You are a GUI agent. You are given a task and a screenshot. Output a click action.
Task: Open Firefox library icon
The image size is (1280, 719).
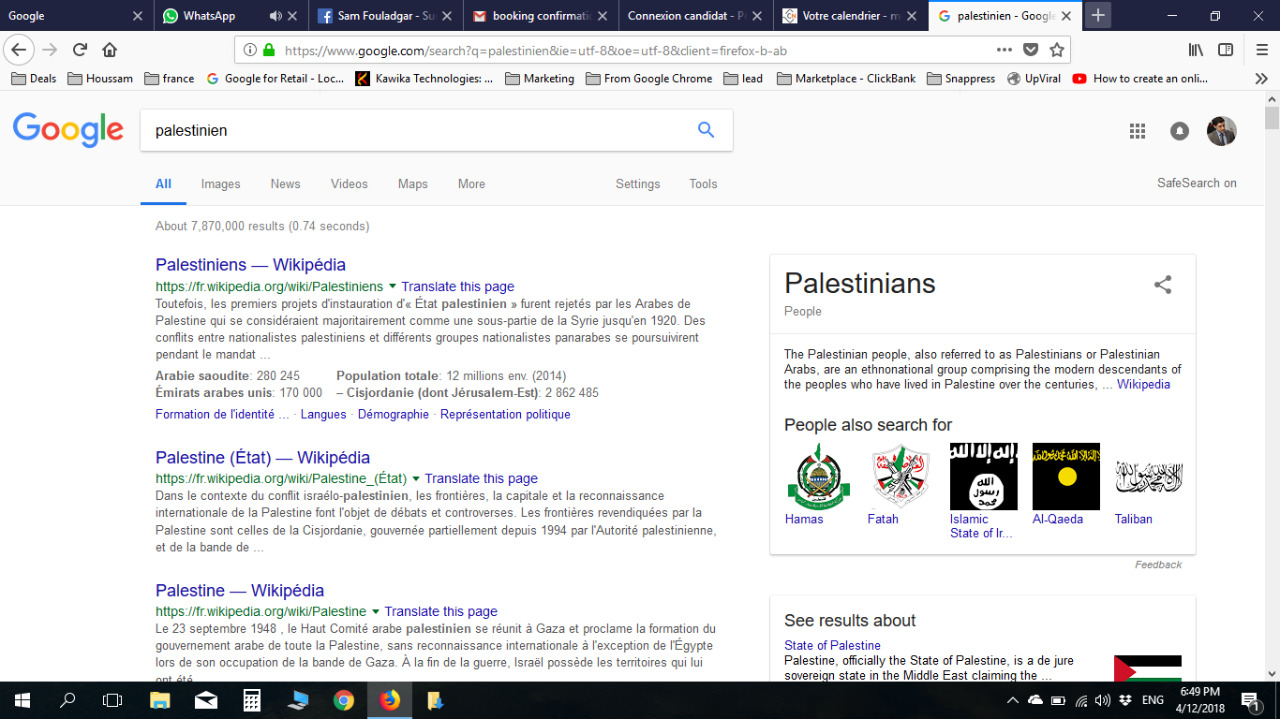point(1195,50)
